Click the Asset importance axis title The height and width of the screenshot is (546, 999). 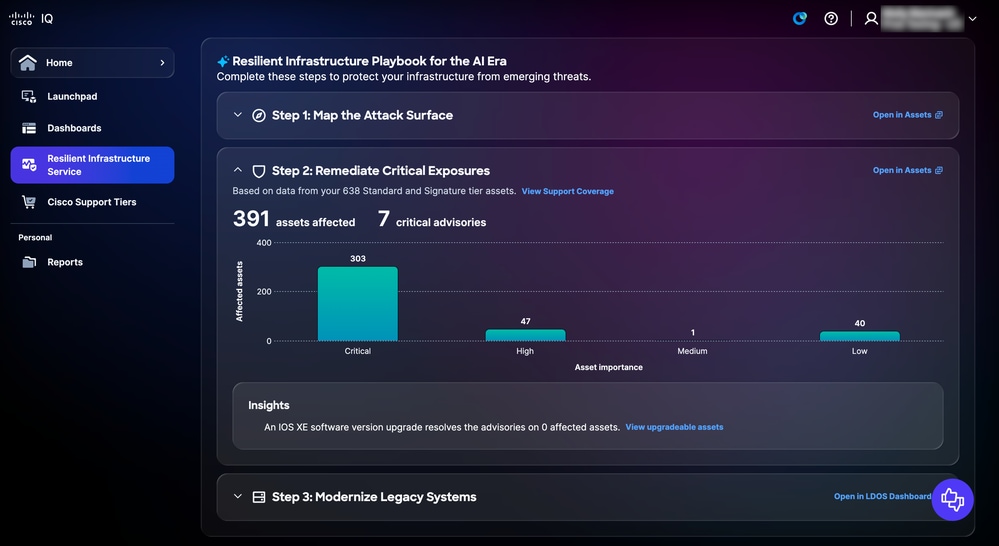point(608,367)
